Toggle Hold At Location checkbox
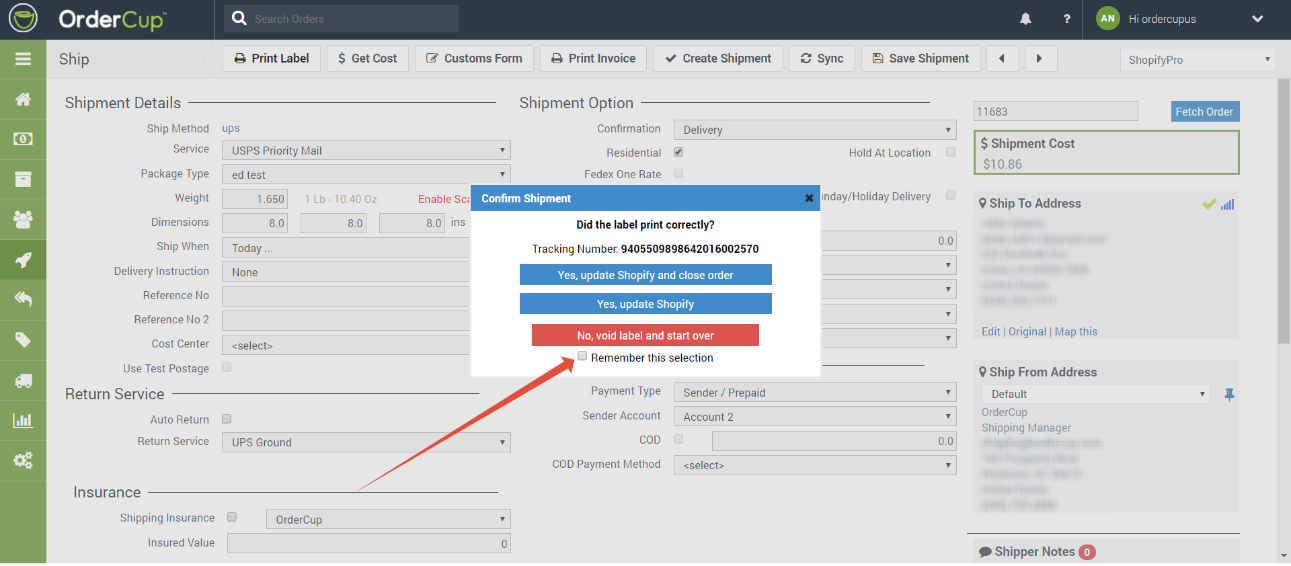 (950, 153)
